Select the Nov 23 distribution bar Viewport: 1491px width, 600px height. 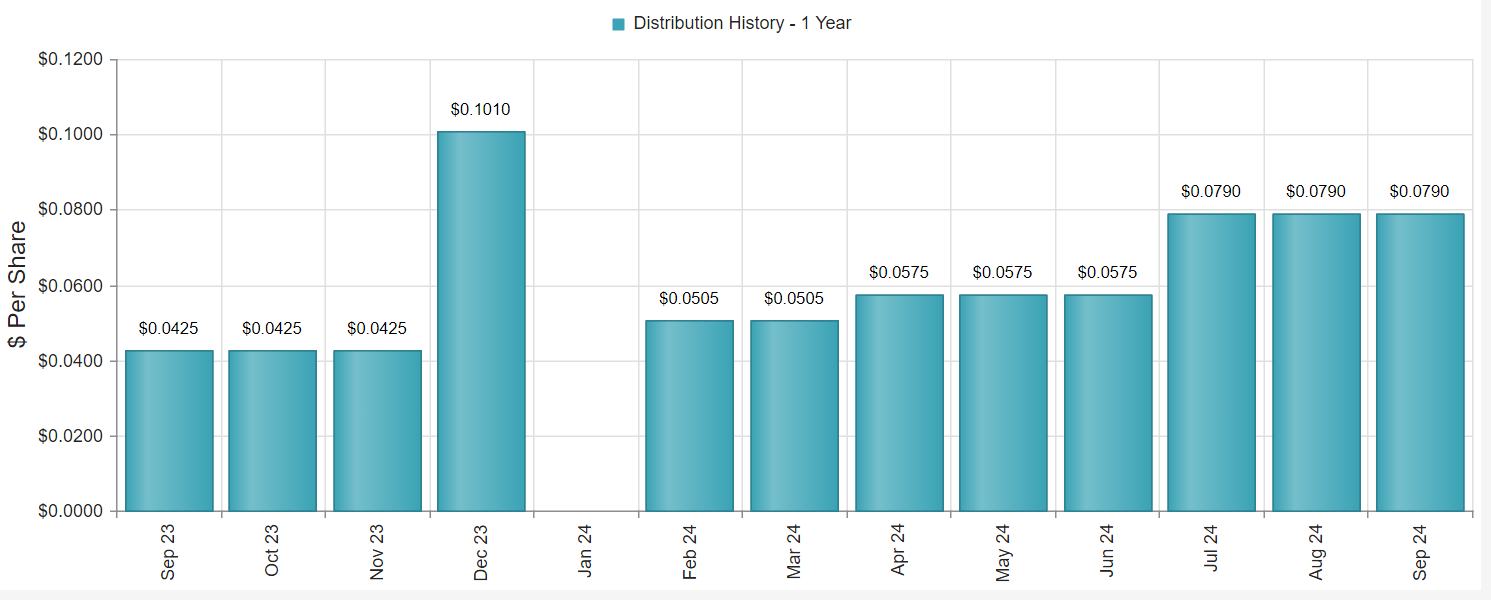[x=377, y=431]
